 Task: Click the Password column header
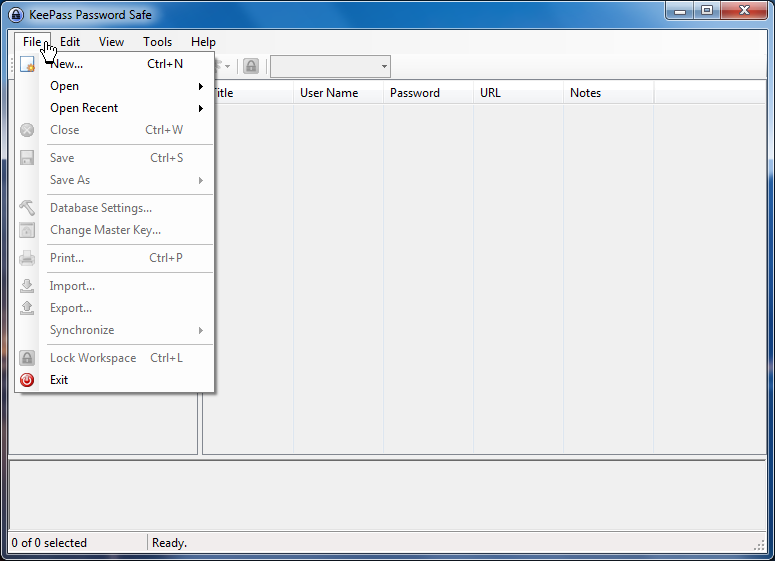[x=428, y=93]
